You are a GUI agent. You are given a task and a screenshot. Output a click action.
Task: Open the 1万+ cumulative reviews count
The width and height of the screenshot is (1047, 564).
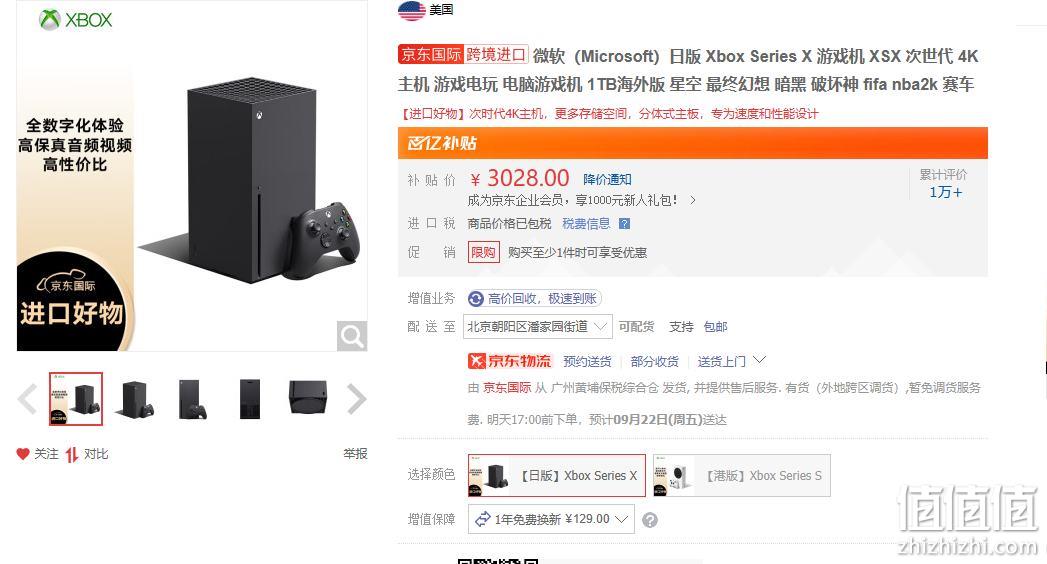[x=946, y=192]
